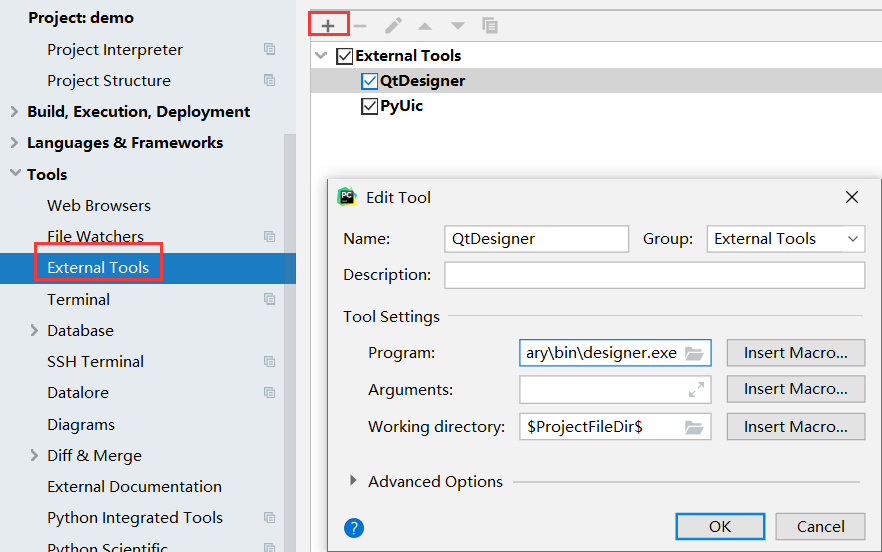This screenshot has width=882, height=552.
Task: Select the Project: demo heading
Action: (x=81, y=18)
